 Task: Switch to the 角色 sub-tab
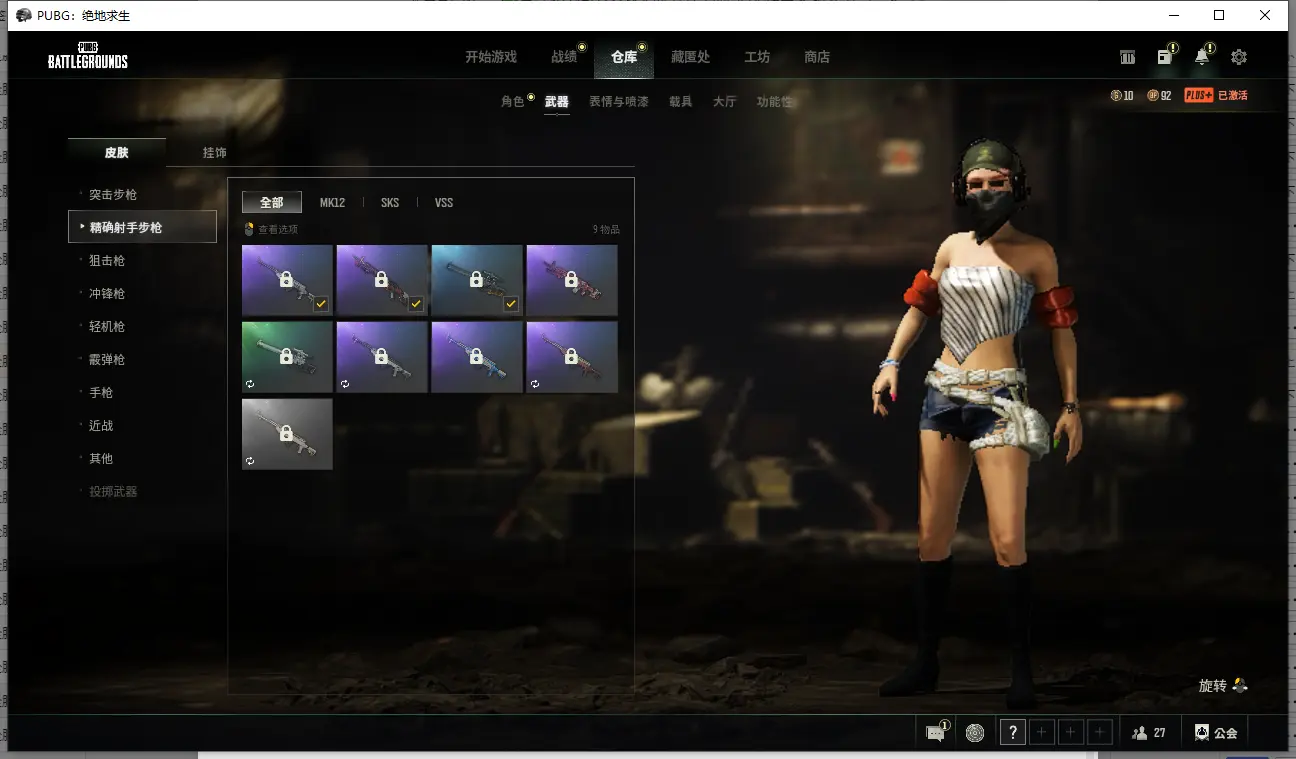pyautogui.click(x=513, y=101)
